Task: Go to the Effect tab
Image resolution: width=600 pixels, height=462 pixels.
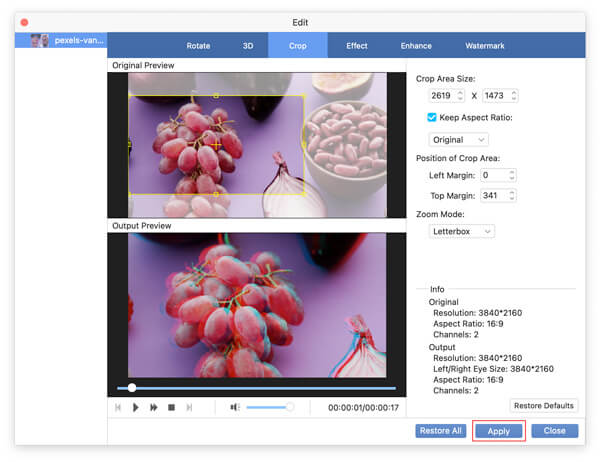Action: [357, 46]
